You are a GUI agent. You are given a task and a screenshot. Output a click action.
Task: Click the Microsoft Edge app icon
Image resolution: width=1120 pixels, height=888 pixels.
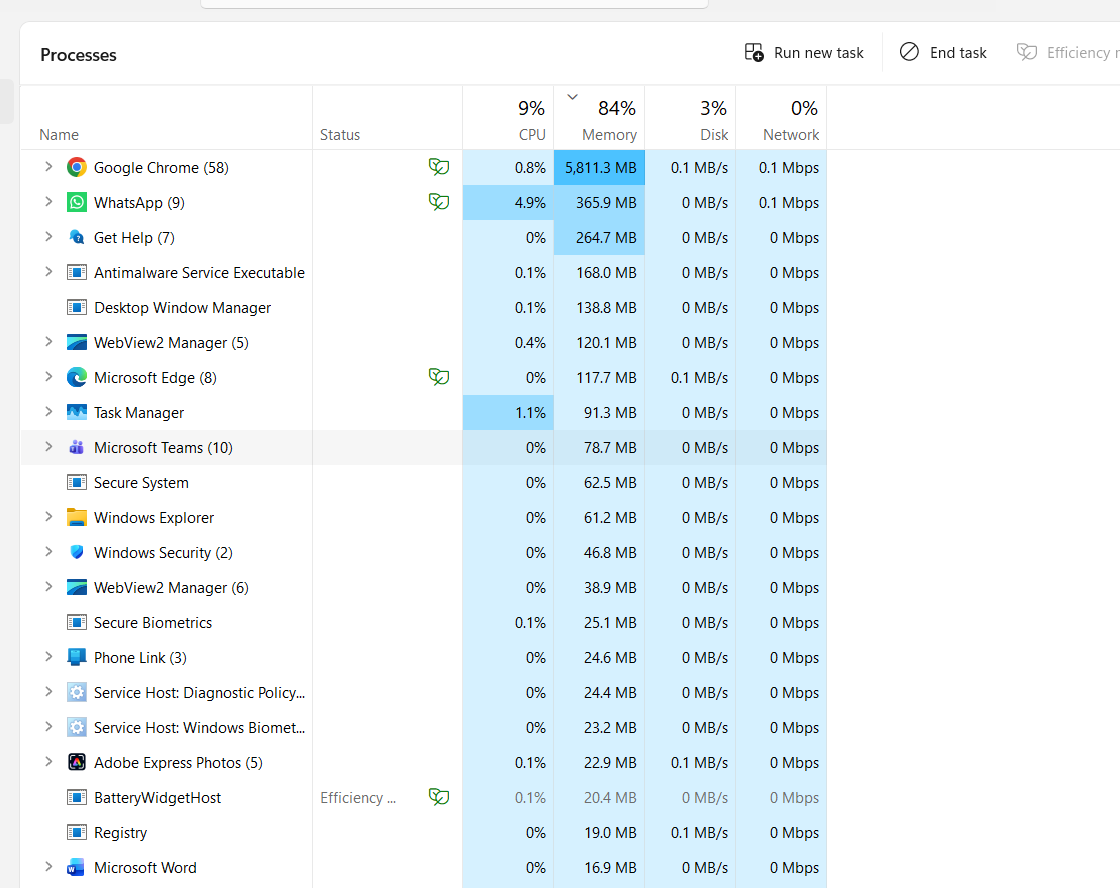(x=76, y=377)
